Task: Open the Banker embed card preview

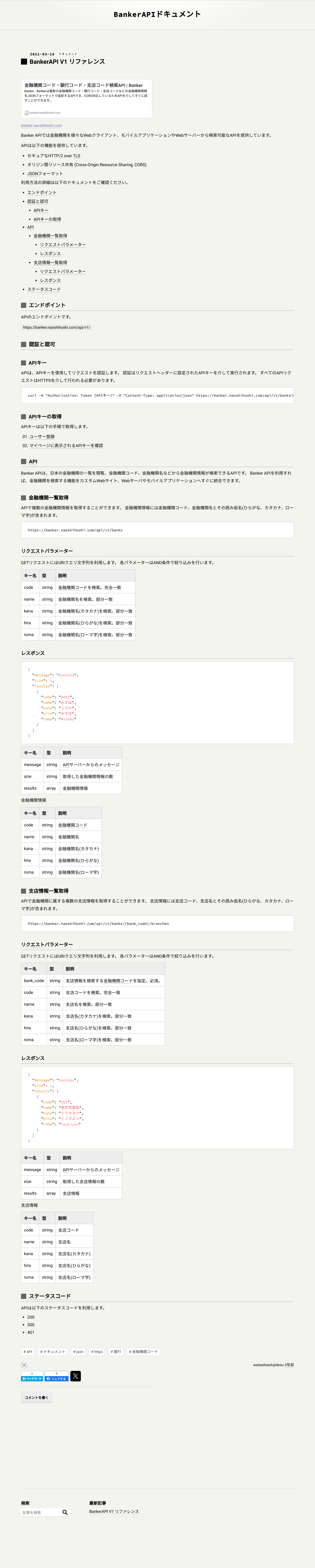Action: [86, 99]
